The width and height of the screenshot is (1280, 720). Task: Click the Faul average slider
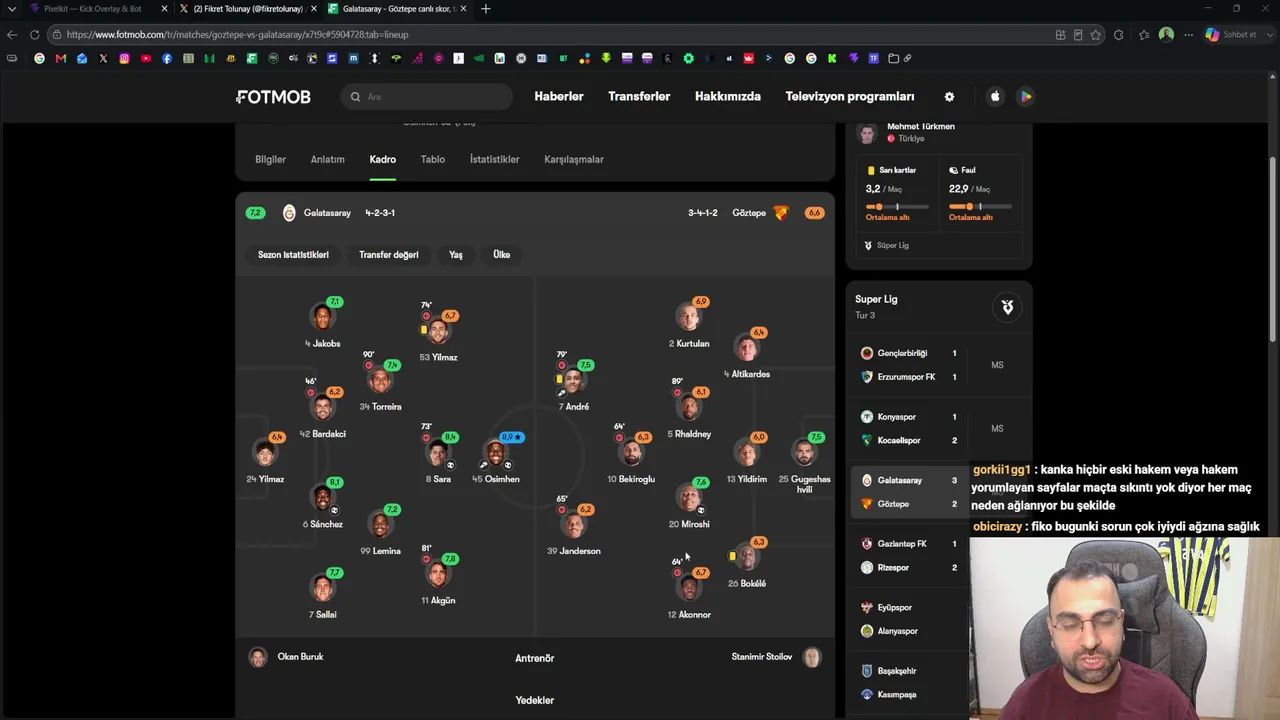(x=980, y=207)
